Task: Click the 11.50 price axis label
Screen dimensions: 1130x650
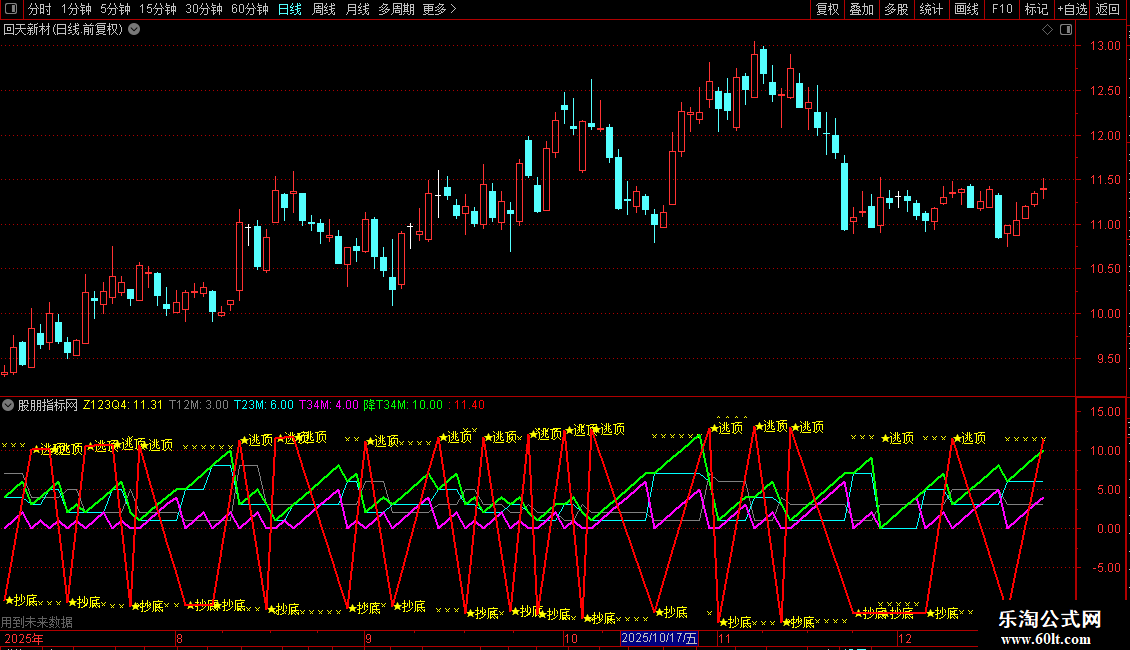Action: point(1105,180)
